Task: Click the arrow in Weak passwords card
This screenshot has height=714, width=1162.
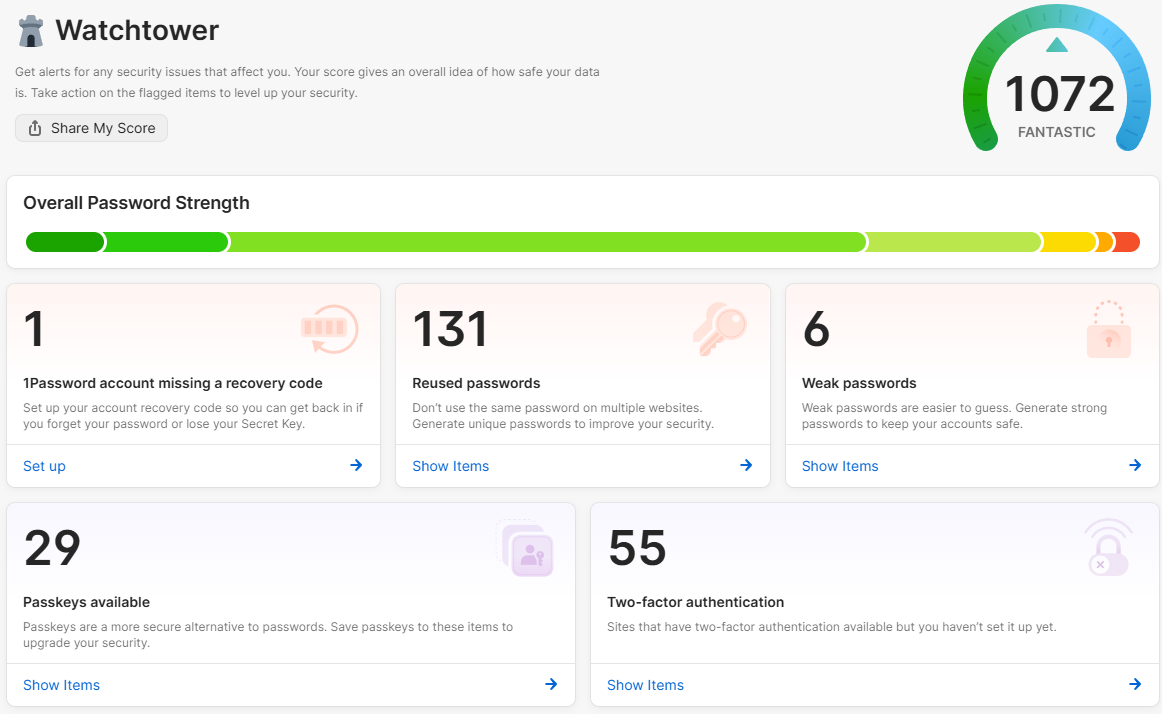Action: pos(1135,465)
